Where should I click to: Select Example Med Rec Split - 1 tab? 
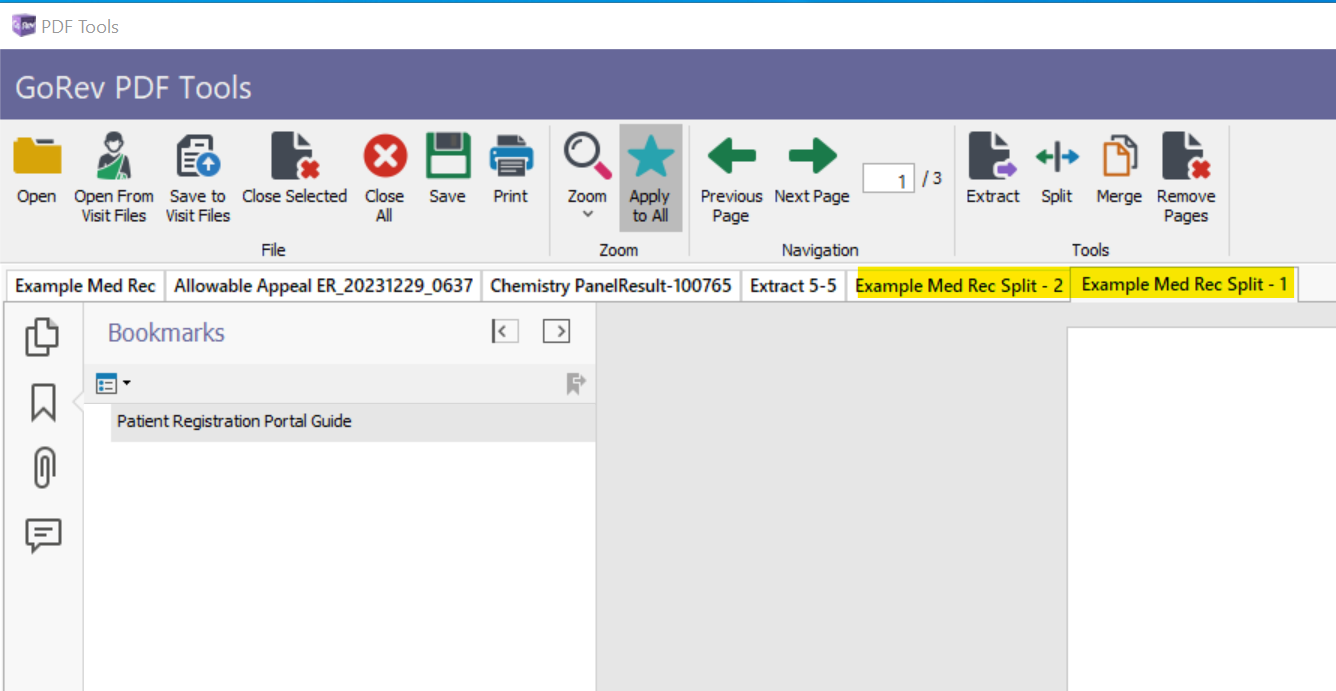pos(1184,284)
